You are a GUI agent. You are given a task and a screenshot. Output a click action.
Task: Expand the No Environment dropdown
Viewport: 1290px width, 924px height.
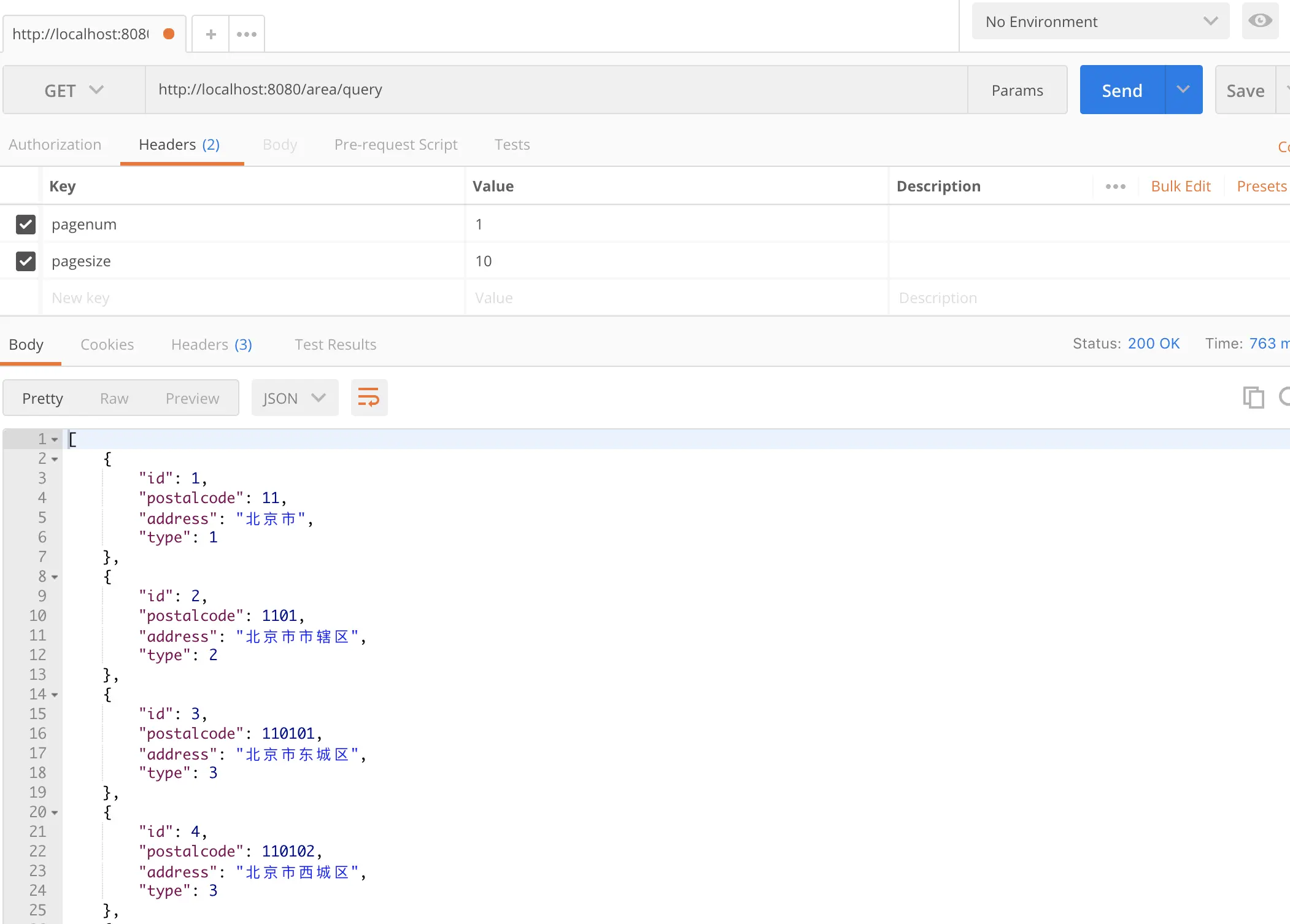coord(1100,21)
